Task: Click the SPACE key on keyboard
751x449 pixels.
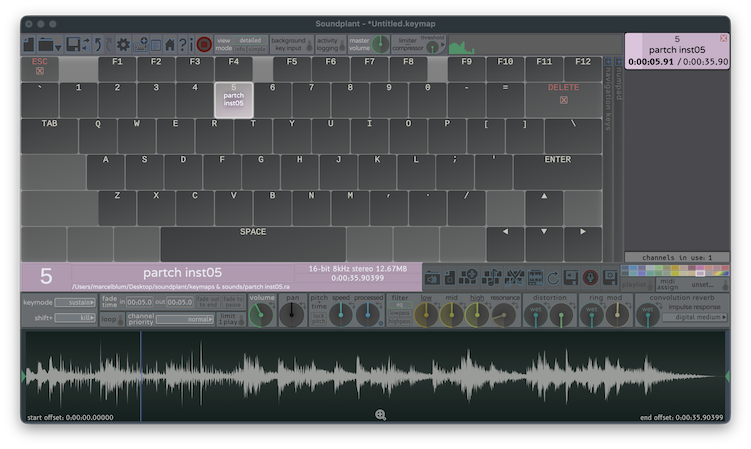Action: coord(253,244)
